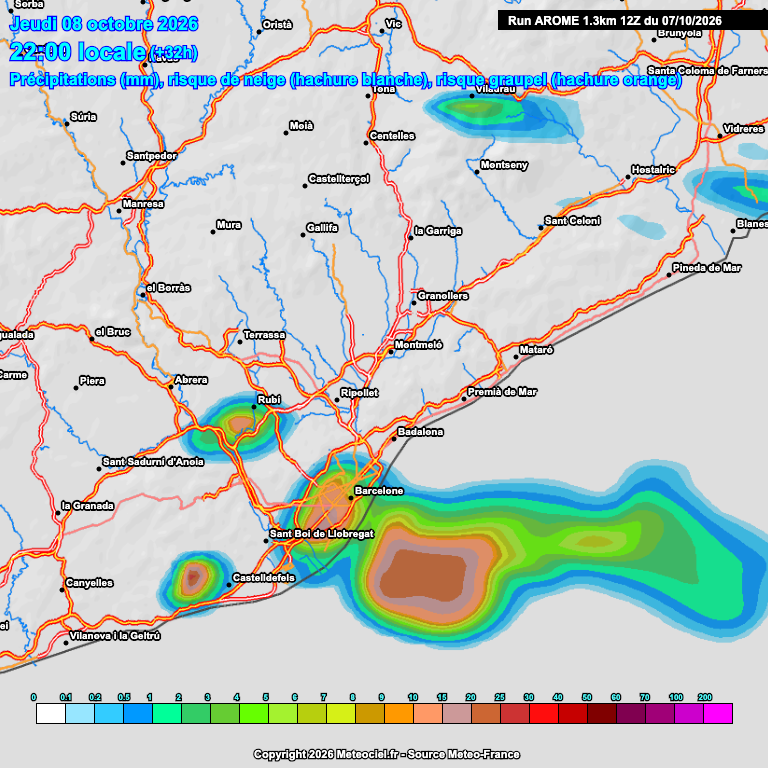The height and width of the screenshot is (768, 768).
Task: Select the blue legend swatch labeled 0.5
Action: point(138,713)
